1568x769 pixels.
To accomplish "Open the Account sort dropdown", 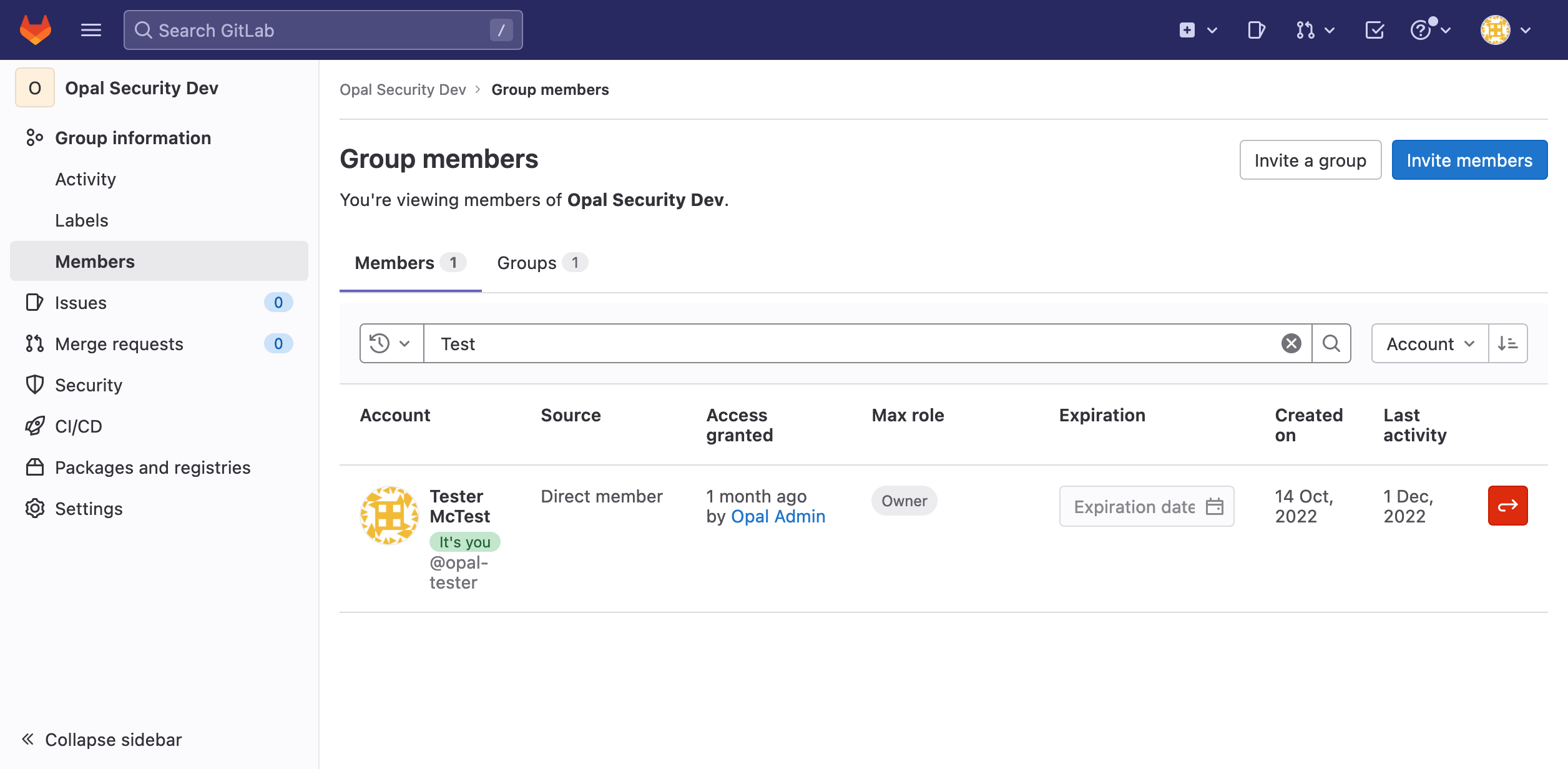I will [x=1429, y=343].
